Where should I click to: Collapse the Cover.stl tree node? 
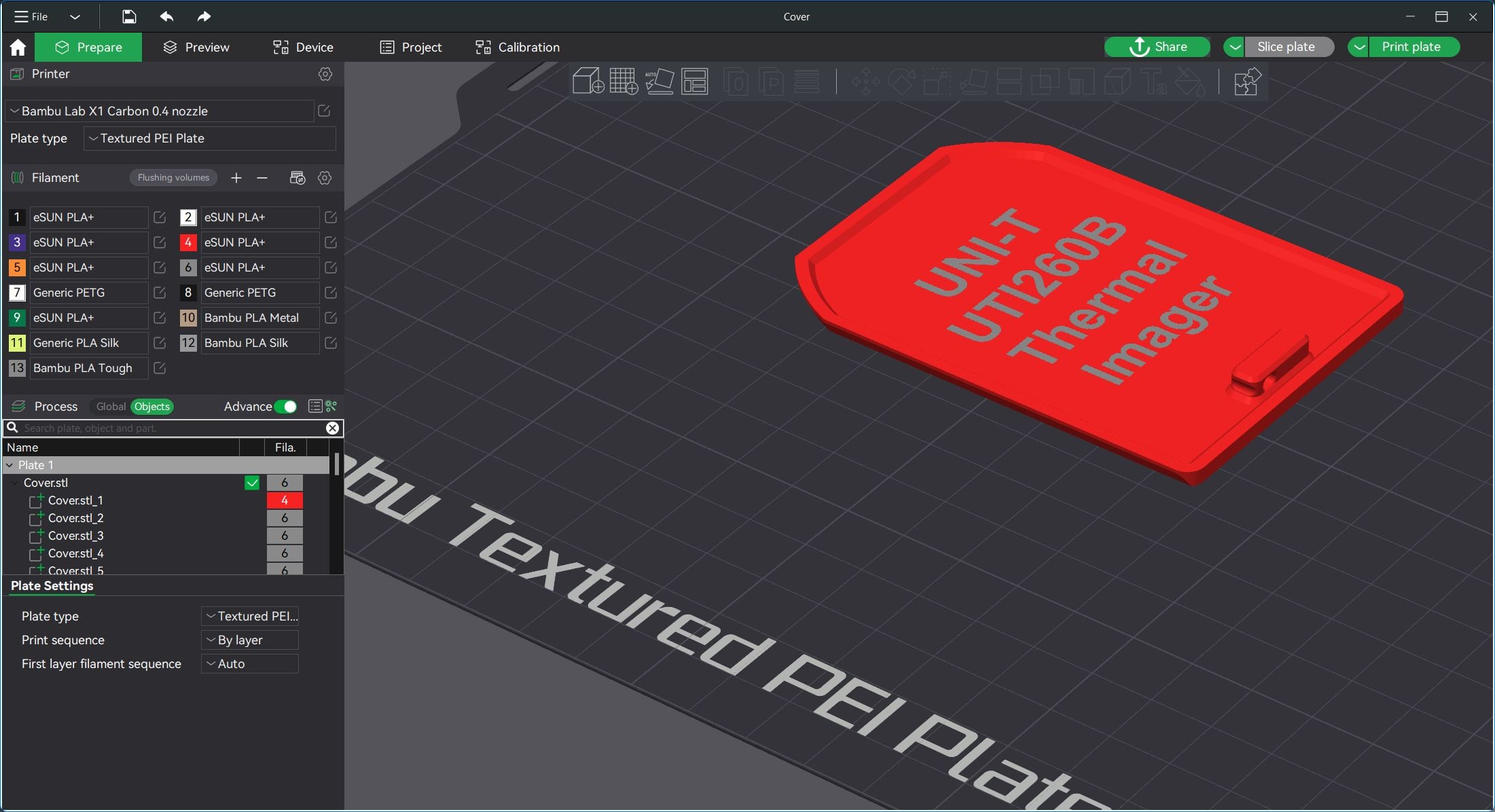15,483
